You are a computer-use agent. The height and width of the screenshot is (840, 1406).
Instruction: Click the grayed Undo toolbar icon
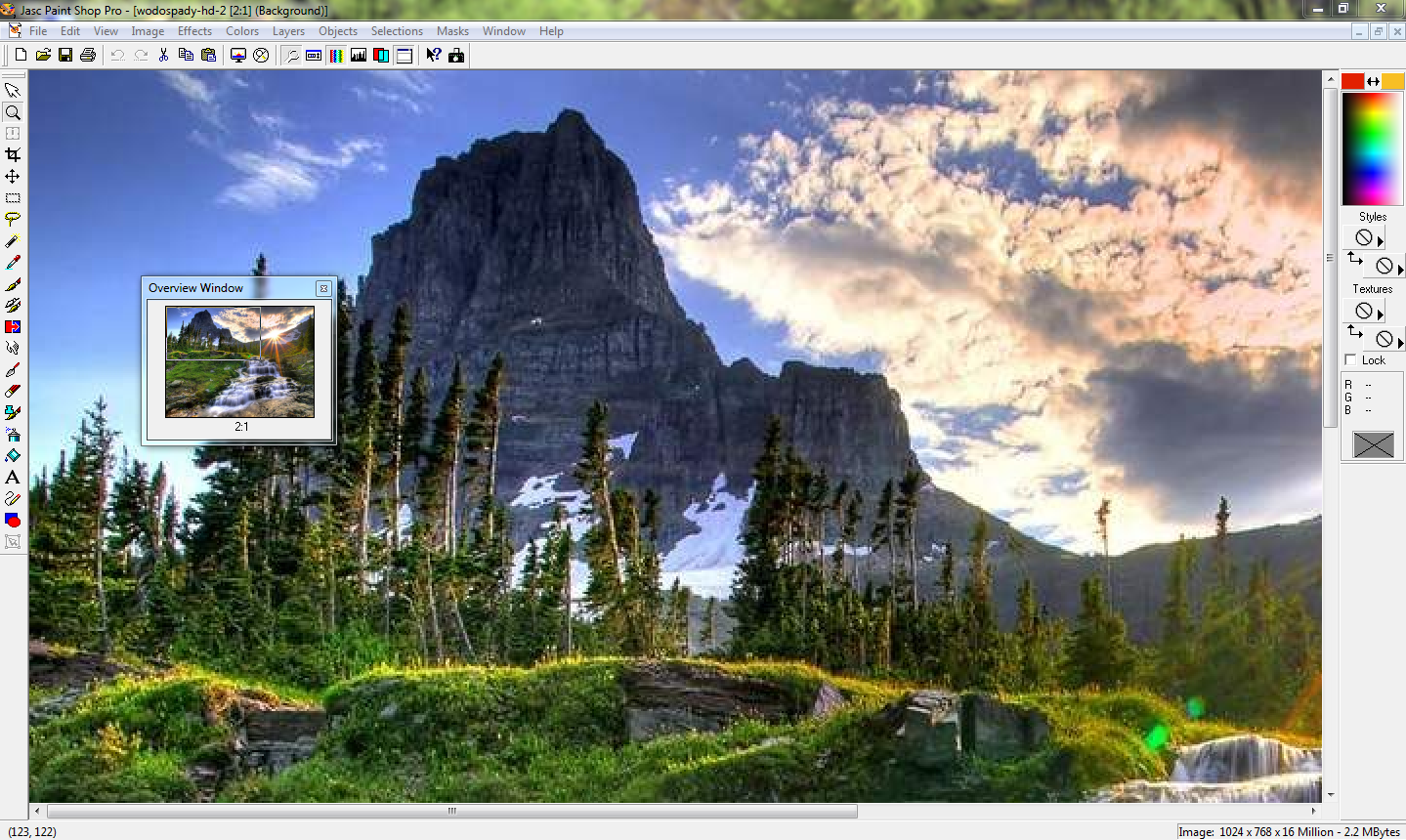pyautogui.click(x=118, y=55)
